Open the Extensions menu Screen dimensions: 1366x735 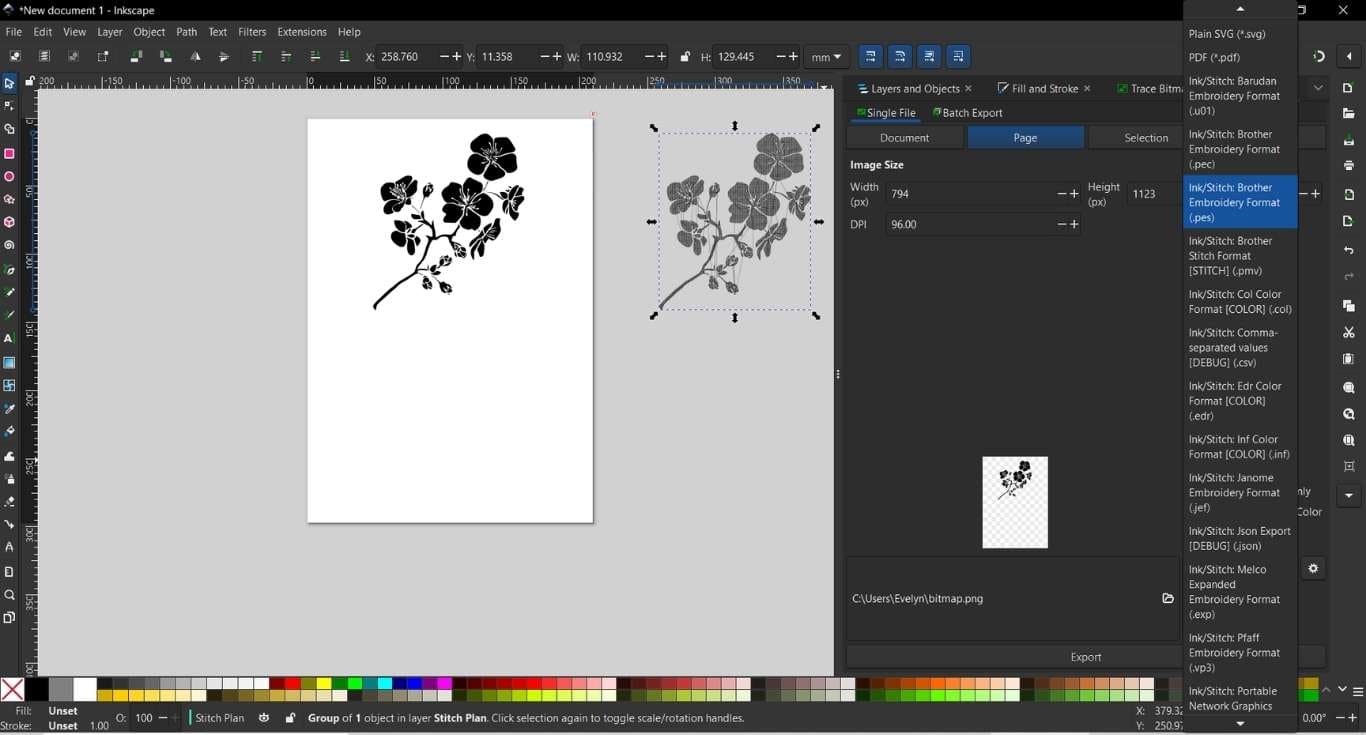click(301, 32)
